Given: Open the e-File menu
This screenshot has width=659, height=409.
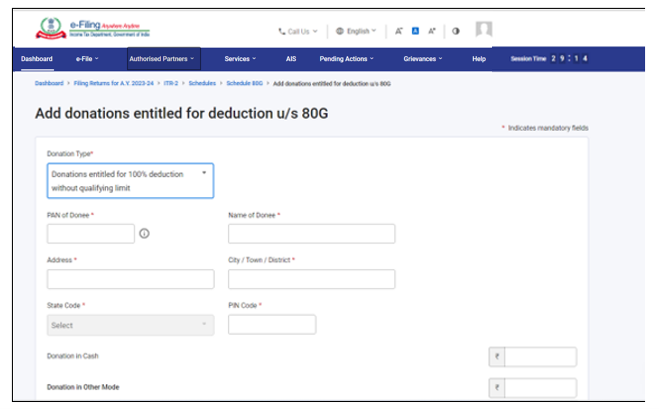Looking at the screenshot, I should tap(87, 59).
